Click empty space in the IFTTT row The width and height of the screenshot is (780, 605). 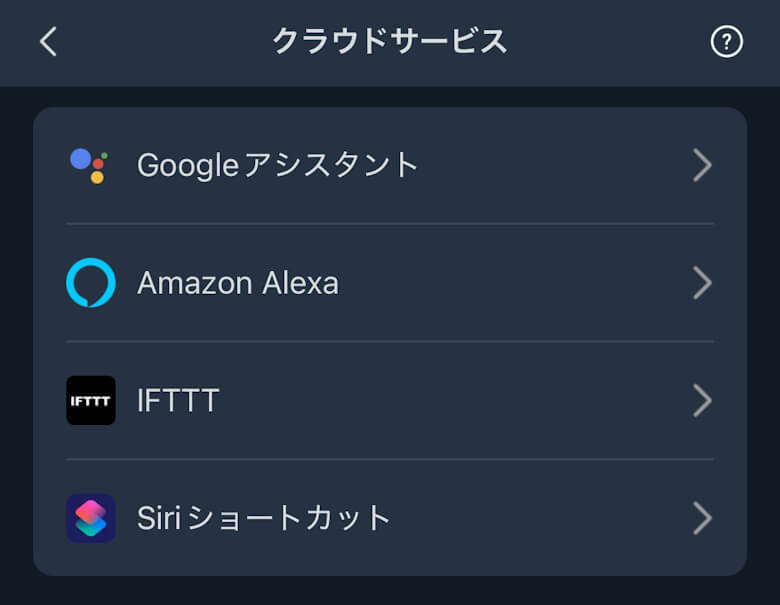(450, 401)
